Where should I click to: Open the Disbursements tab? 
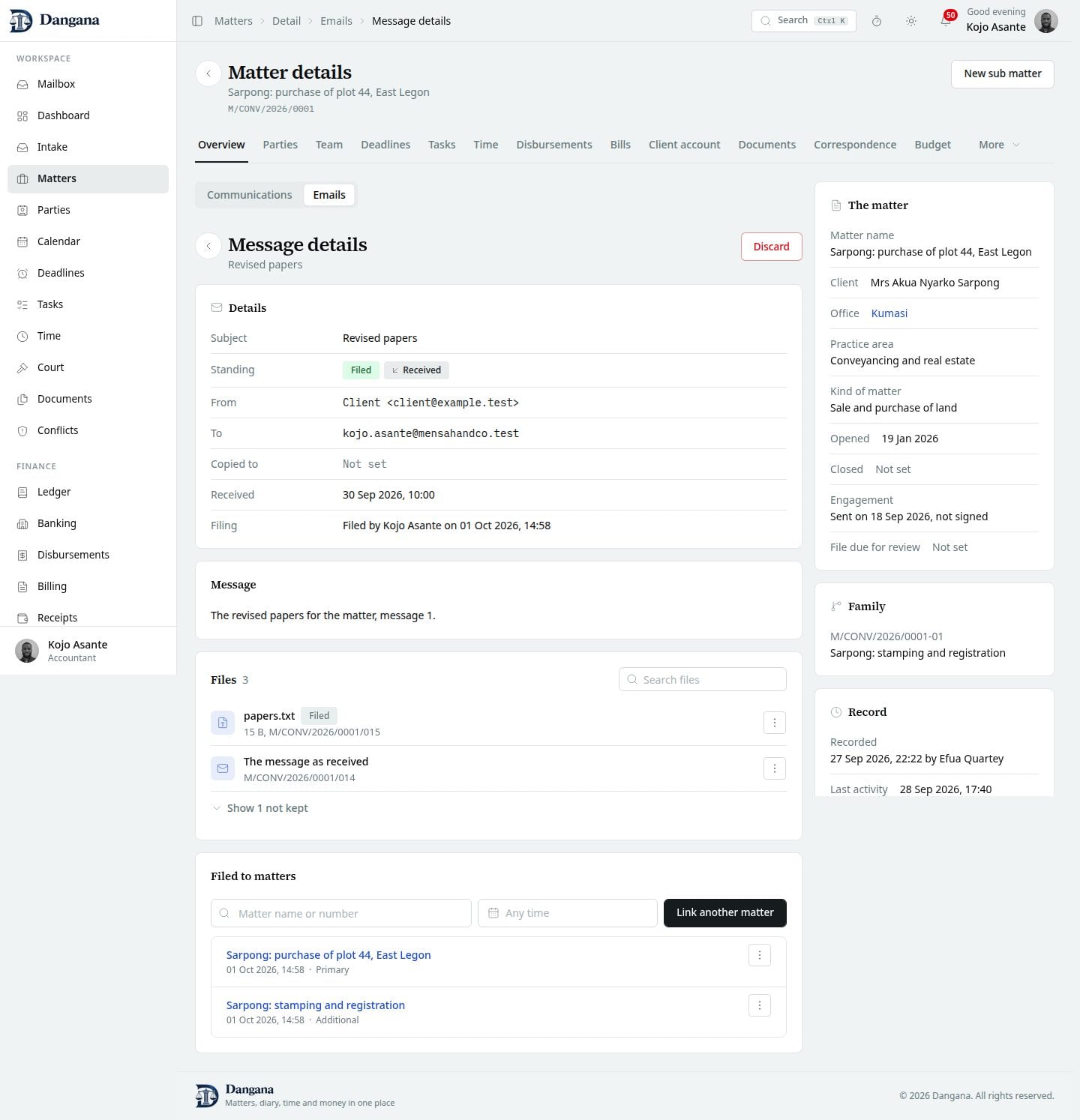tap(553, 145)
